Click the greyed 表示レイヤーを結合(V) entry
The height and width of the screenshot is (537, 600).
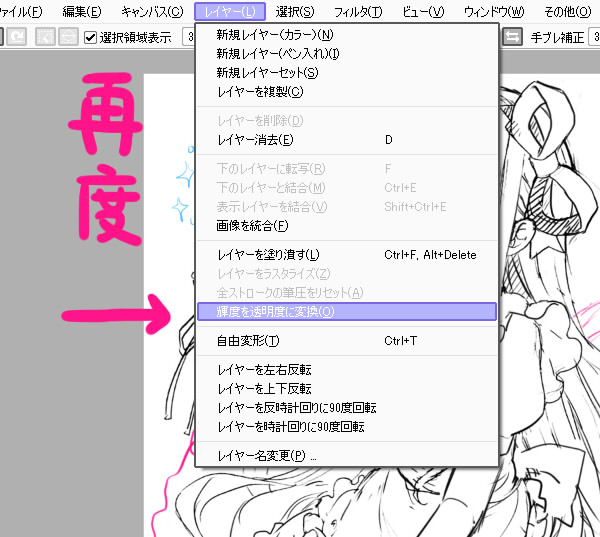347,207
